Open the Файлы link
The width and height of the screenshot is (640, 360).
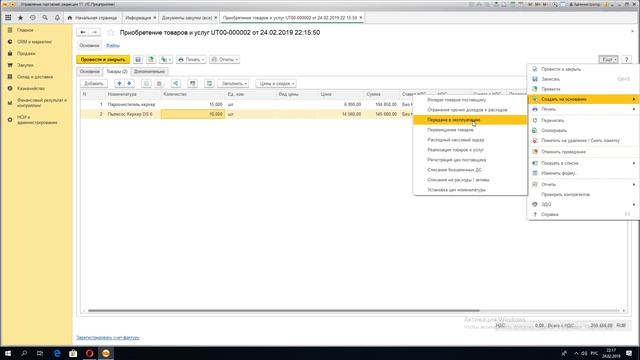113,45
